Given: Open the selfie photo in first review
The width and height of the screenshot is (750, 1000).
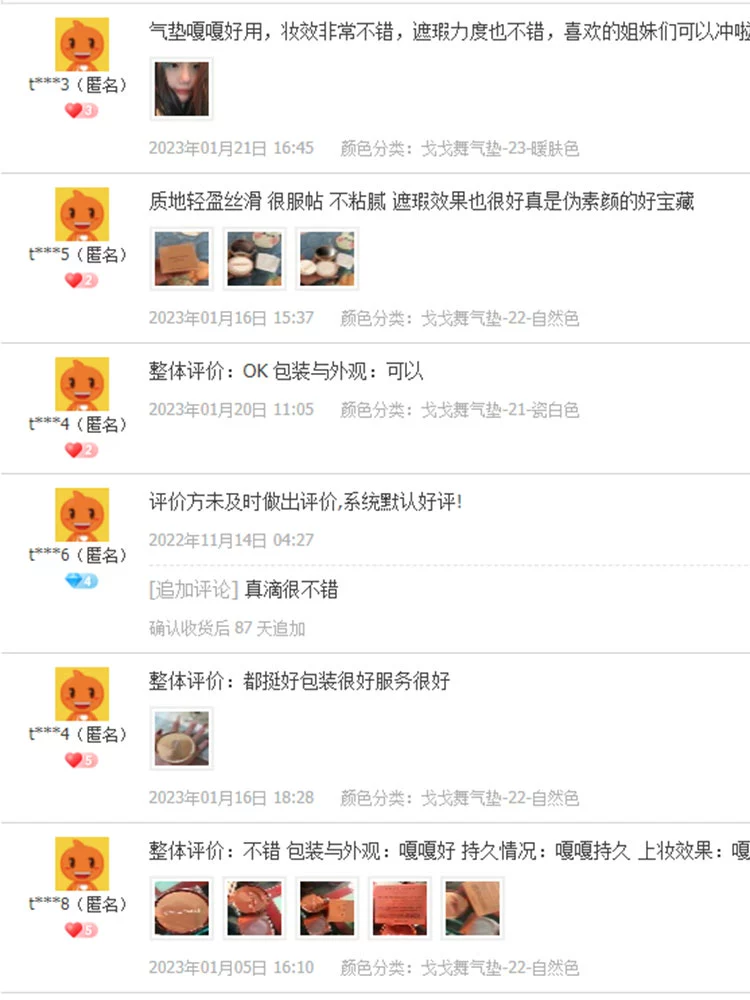Looking at the screenshot, I should tap(182, 89).
